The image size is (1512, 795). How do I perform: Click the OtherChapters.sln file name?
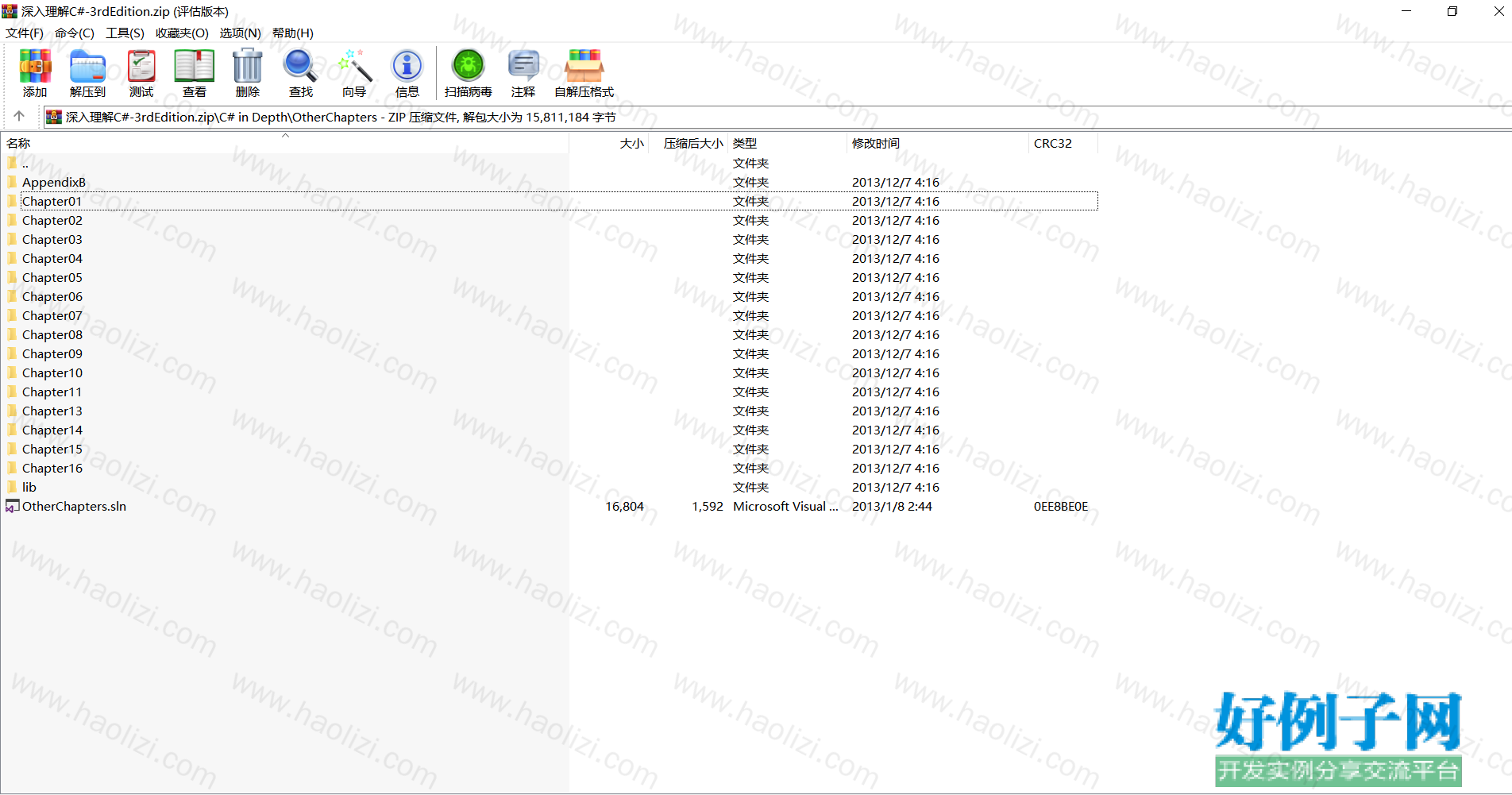click(x=74, y=506)
